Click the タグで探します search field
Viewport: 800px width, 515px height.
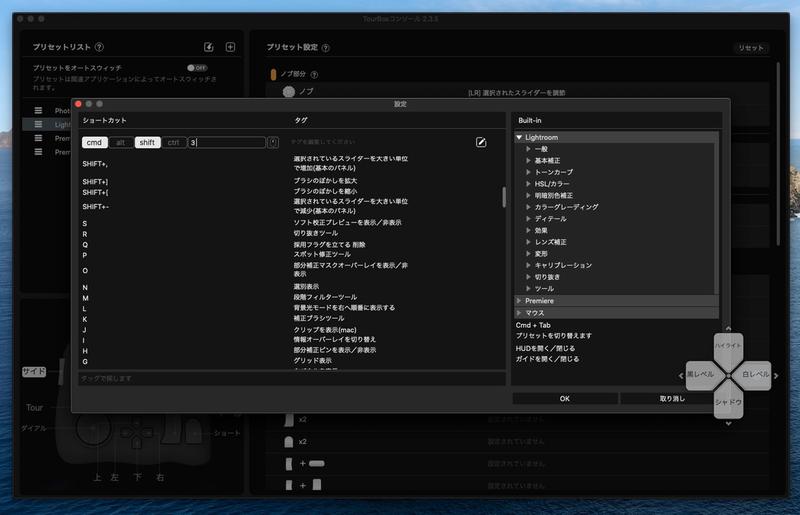point(292,378)
